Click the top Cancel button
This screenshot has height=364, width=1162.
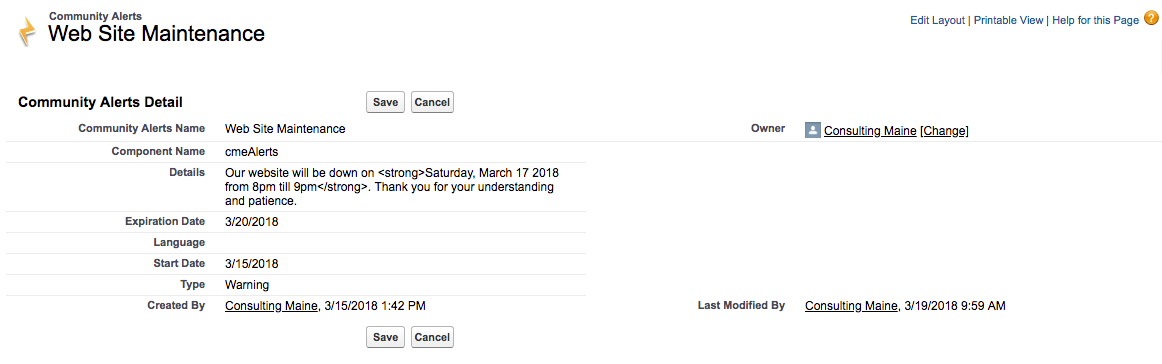point(432,102)
